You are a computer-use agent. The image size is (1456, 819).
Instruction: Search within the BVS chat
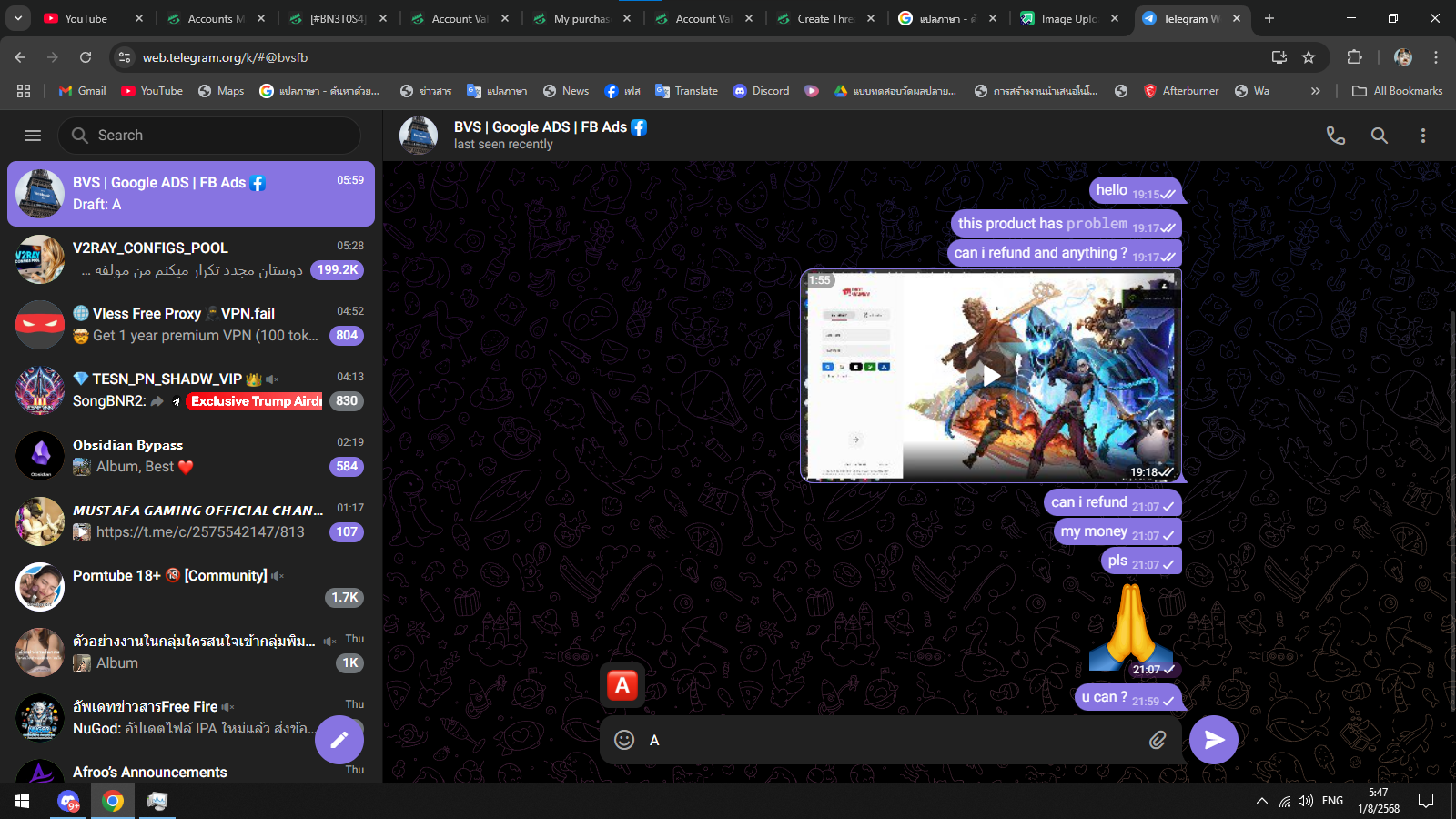click(1380, 136)
